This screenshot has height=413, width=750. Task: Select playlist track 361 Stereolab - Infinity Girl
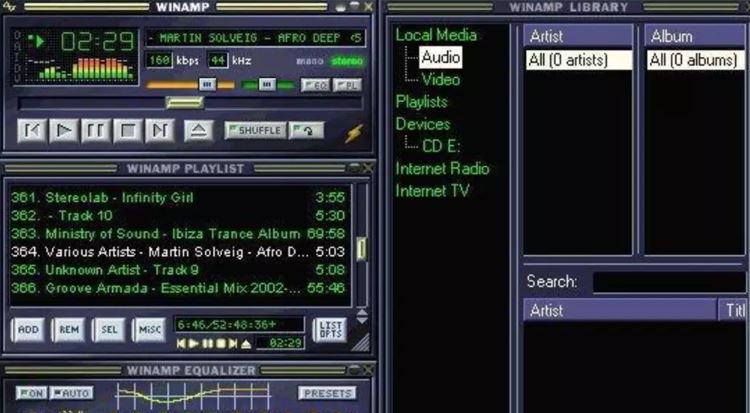pyautogui.click(x=178, y=197)
